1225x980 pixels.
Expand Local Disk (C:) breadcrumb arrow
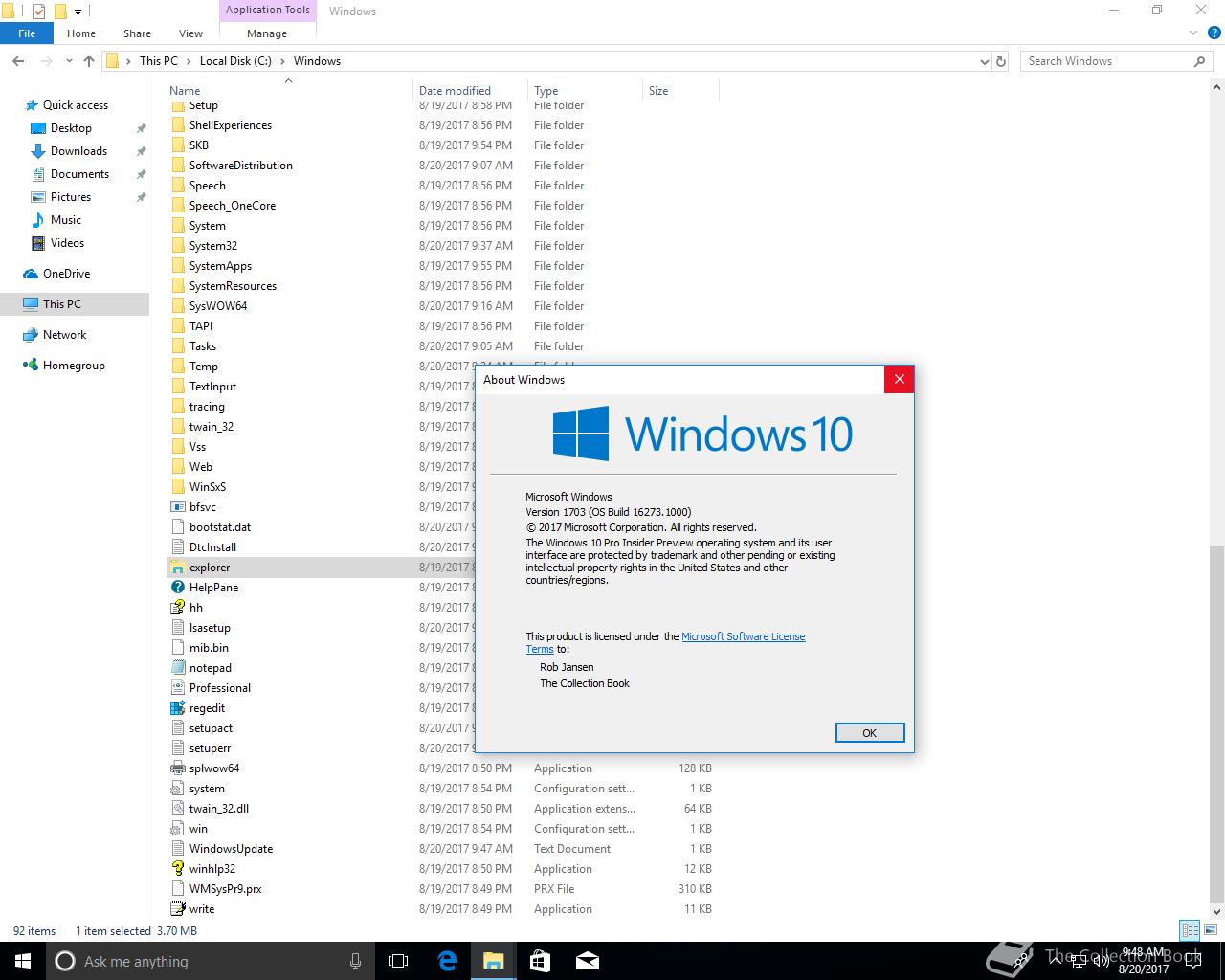pyautogui.click(x=282, y=61)
